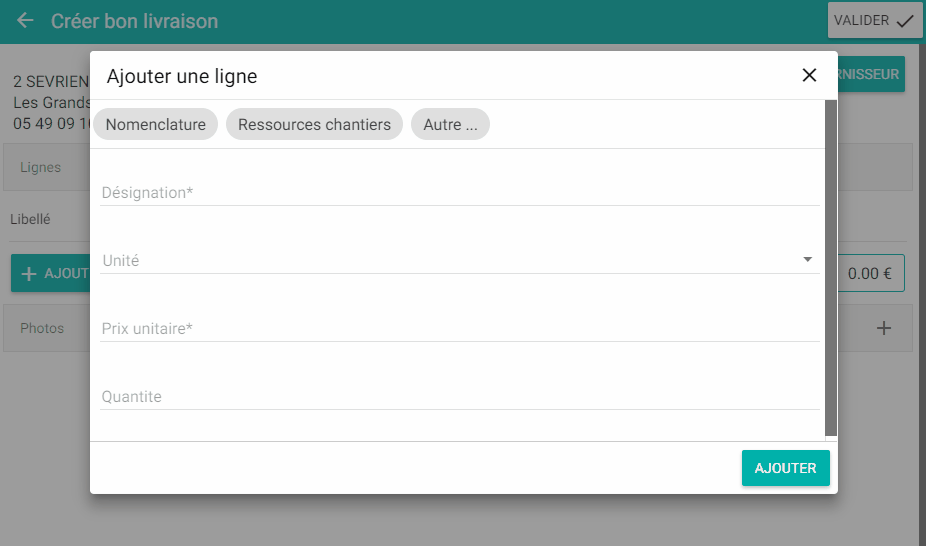The image size is (926, 546).
Task: Click the VALIDER checkmark button
Action: click(x=874, y=20)
